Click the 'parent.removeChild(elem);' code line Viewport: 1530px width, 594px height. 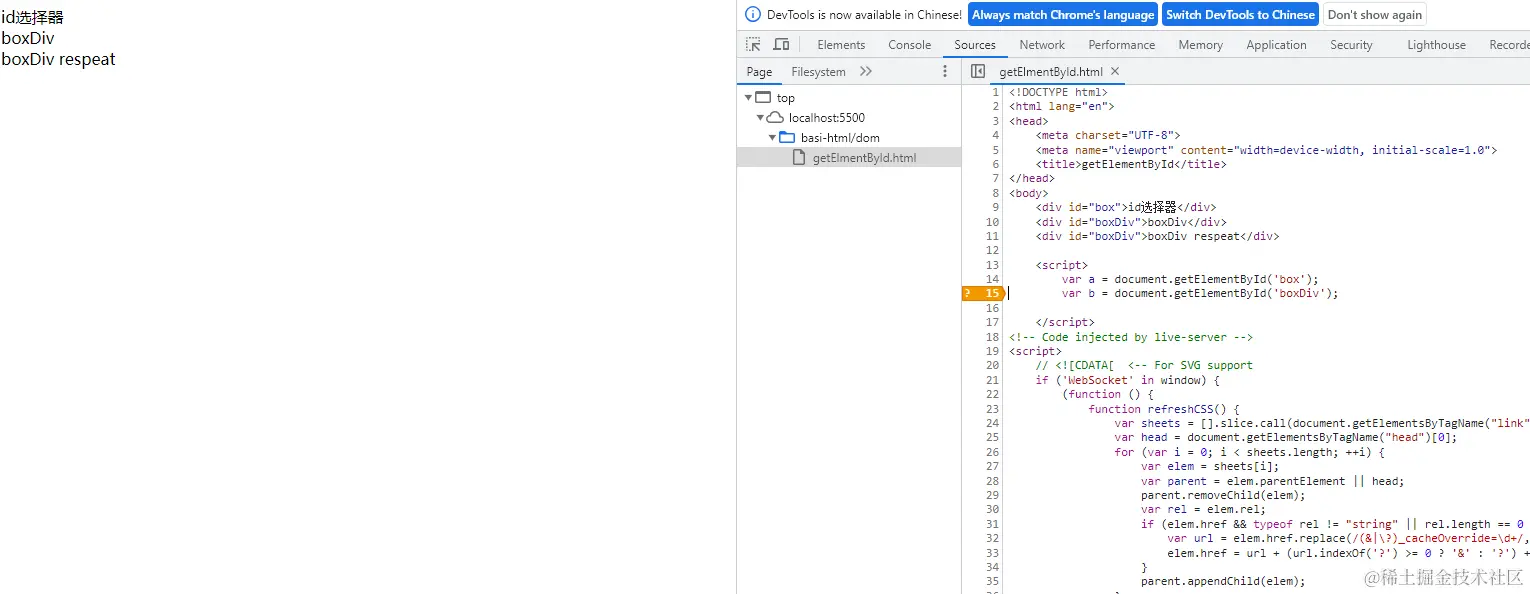(x=1223, y=495)
